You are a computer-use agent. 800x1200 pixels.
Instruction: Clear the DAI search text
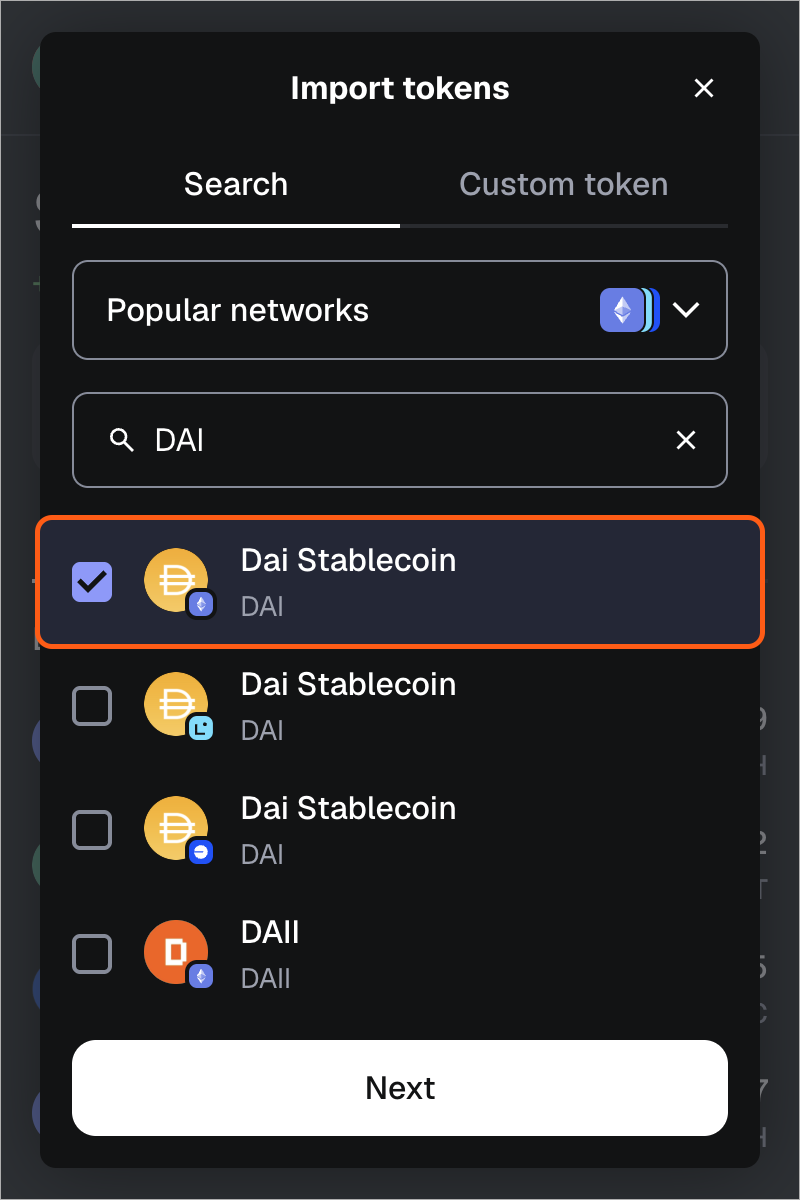pyautogui.click(x=686, y=440)
